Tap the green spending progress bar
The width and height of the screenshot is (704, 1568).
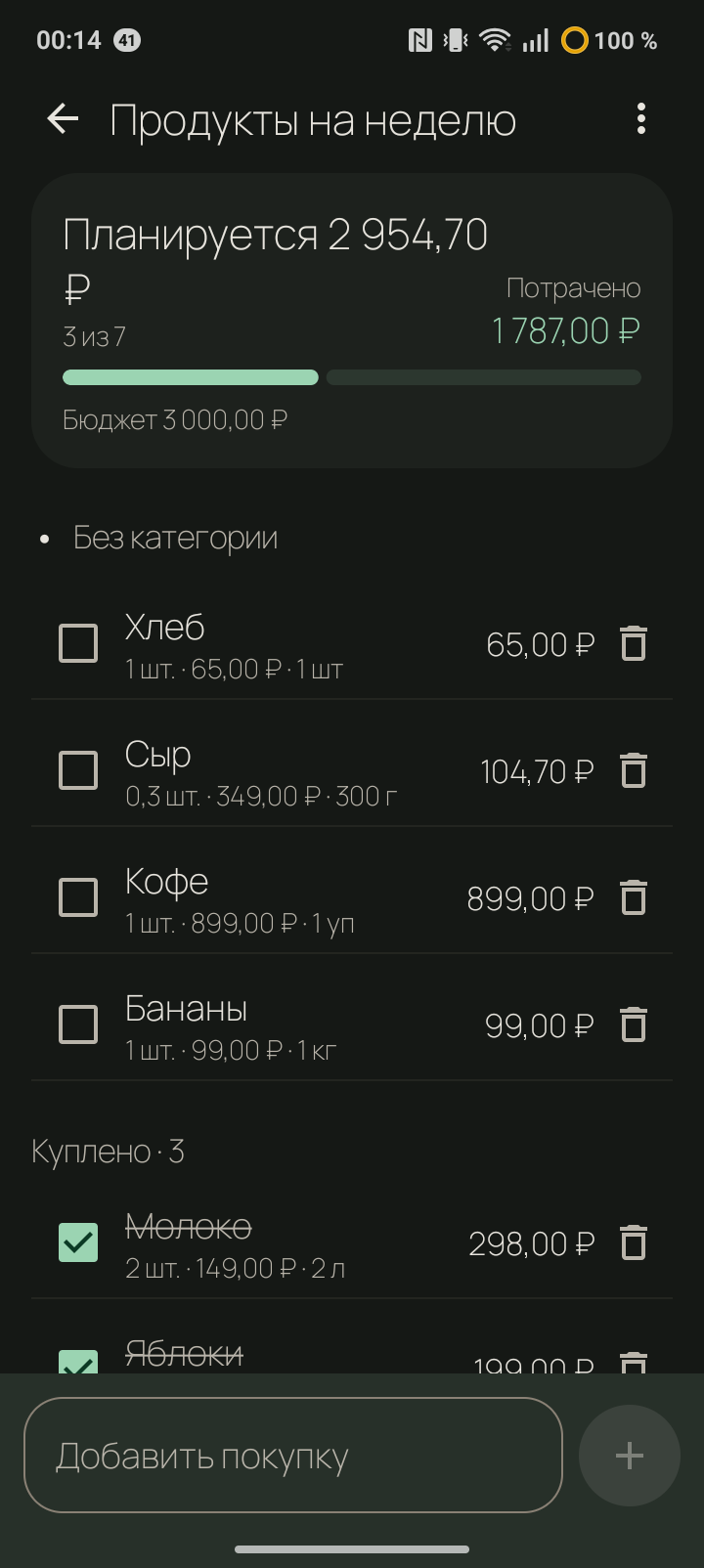pyautogui.click(x=191, y=377)
